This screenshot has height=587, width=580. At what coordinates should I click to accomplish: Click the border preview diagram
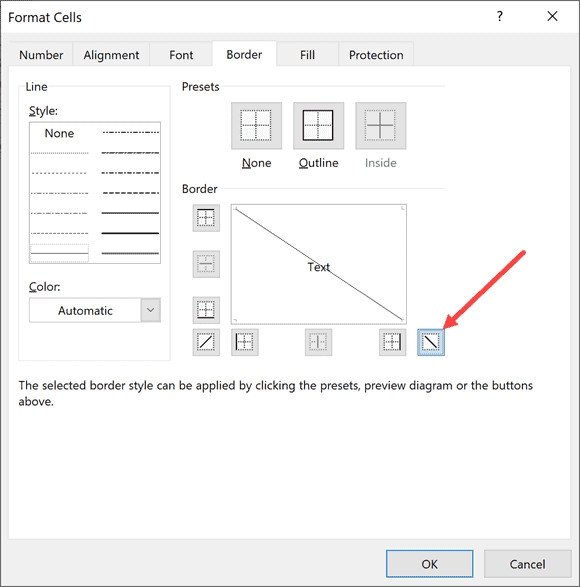[x=319, y=264]
